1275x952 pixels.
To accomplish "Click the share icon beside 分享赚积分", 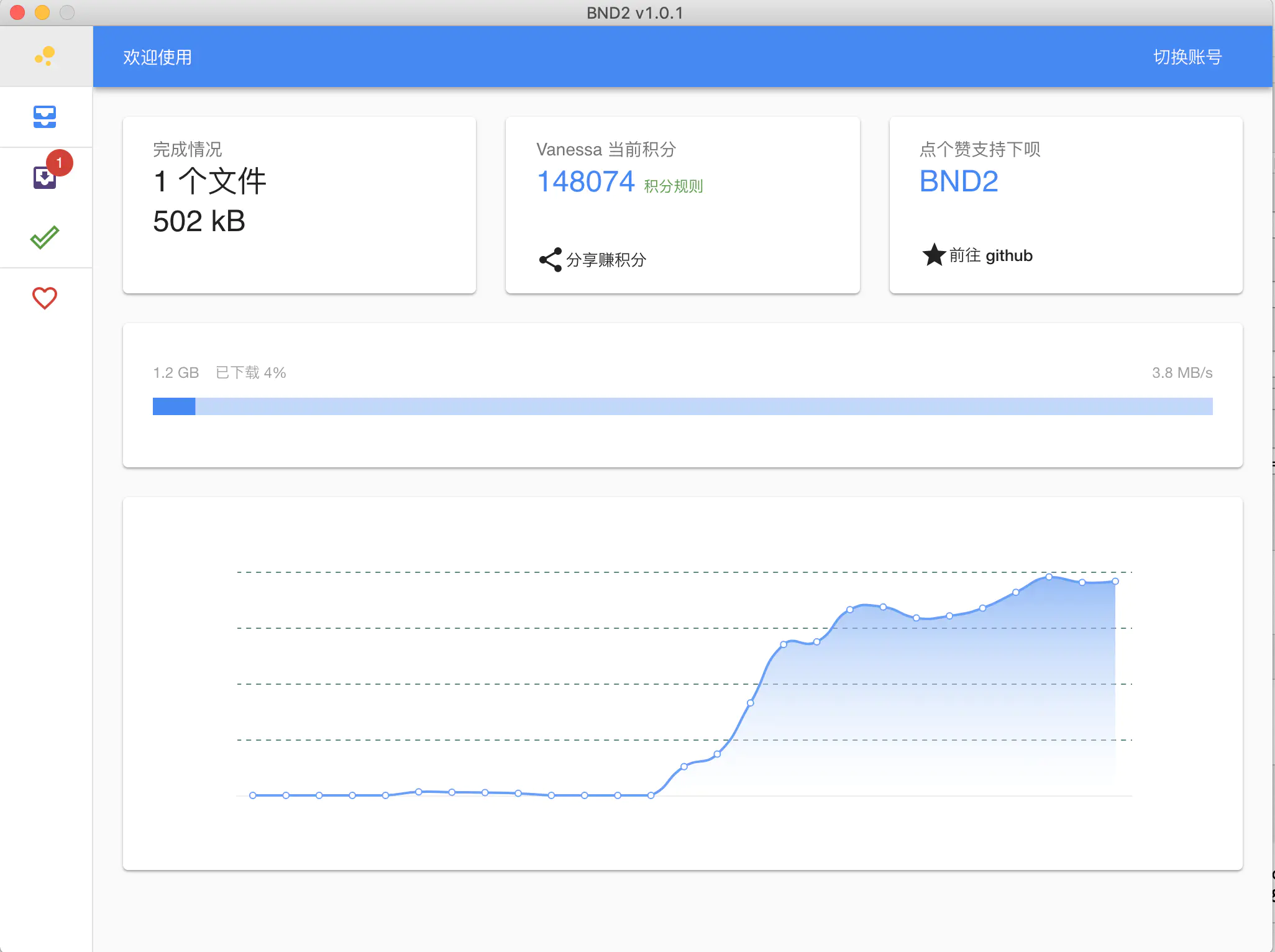I will pyautogui.click(x=550, y=260).
